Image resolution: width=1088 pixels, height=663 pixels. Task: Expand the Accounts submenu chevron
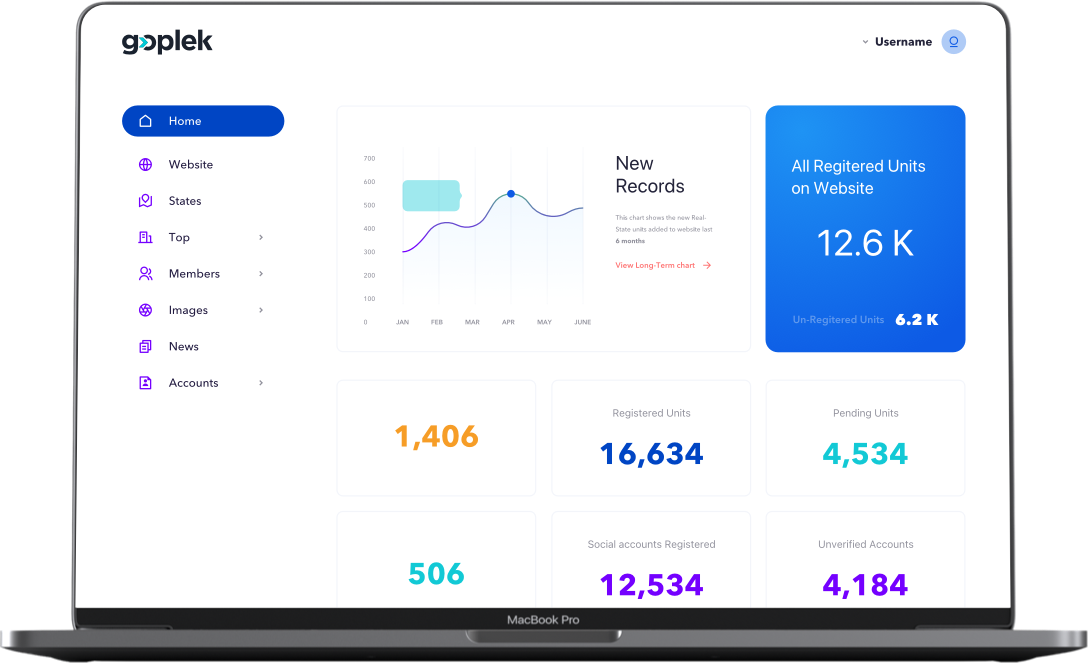261,383
